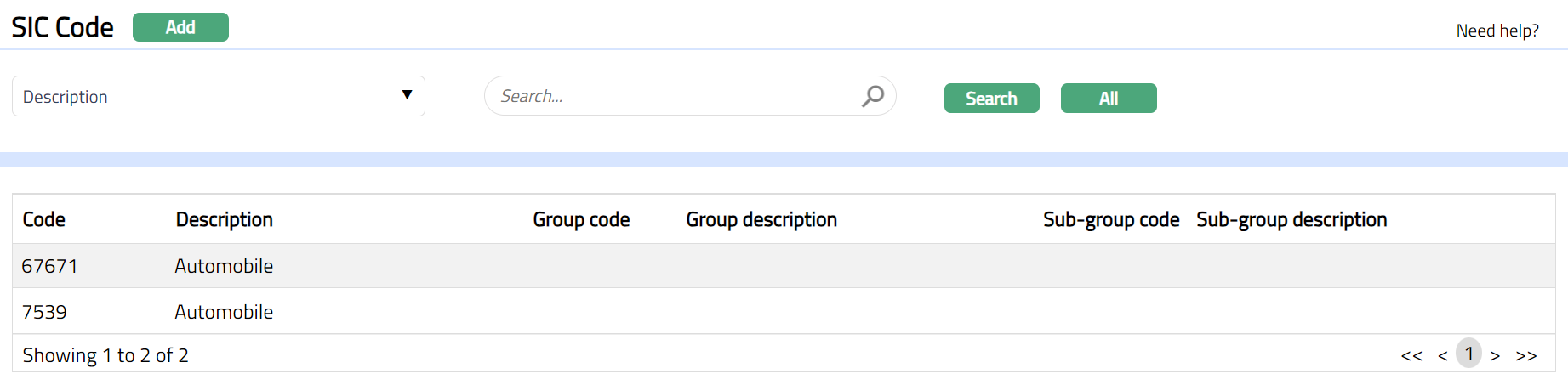
Task: Click the dropdown arrow beside Description
Action: [407, 95]
